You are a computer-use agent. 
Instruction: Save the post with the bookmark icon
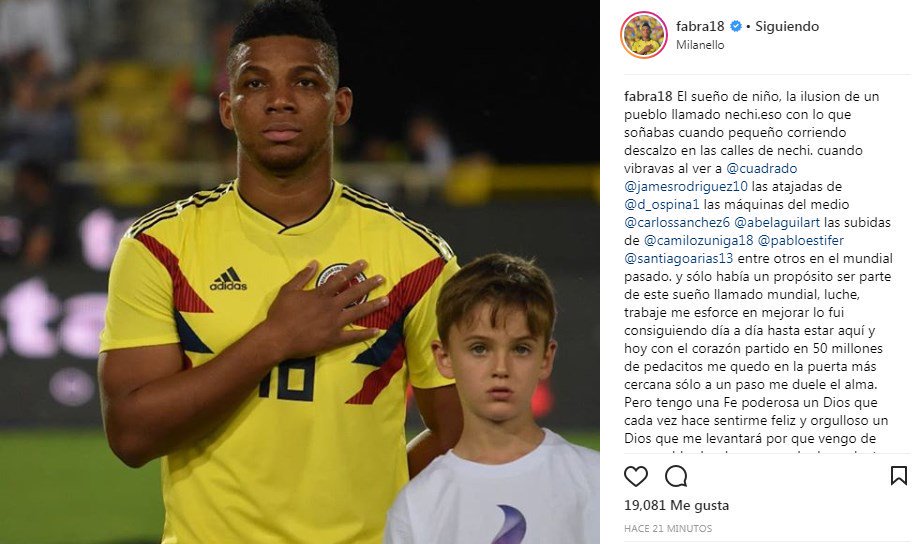click(x=898, y=476)
